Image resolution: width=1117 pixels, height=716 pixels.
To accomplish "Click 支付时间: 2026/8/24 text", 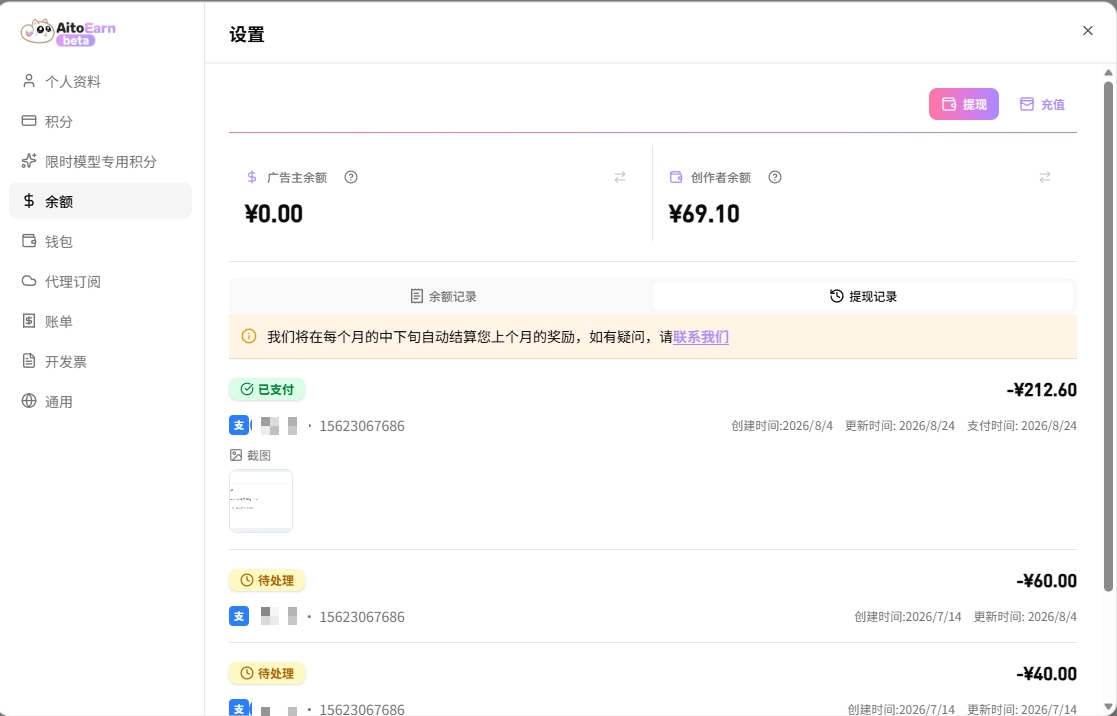I will click(x=1022, y=425).
